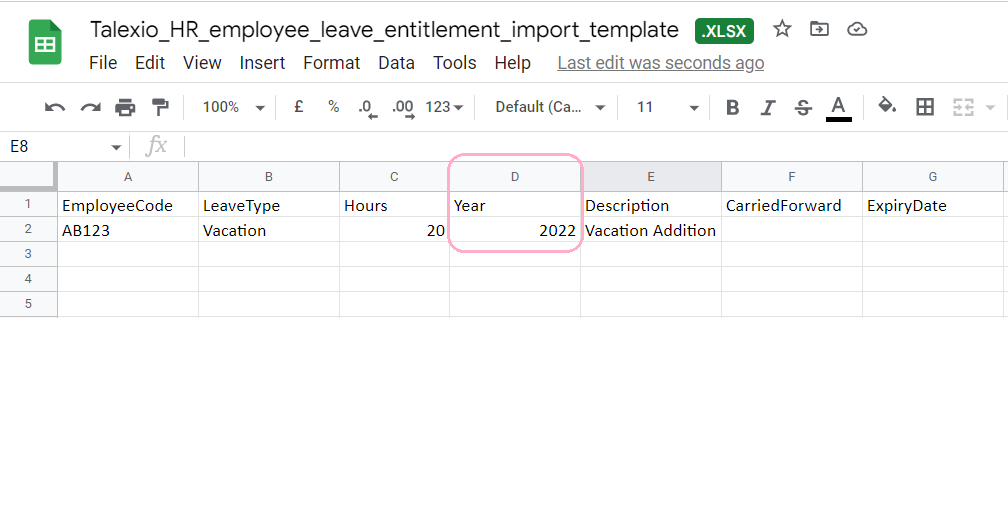The image size is (1008, 520).
Task: Open the borders grid tool
Action: (924, 107)
